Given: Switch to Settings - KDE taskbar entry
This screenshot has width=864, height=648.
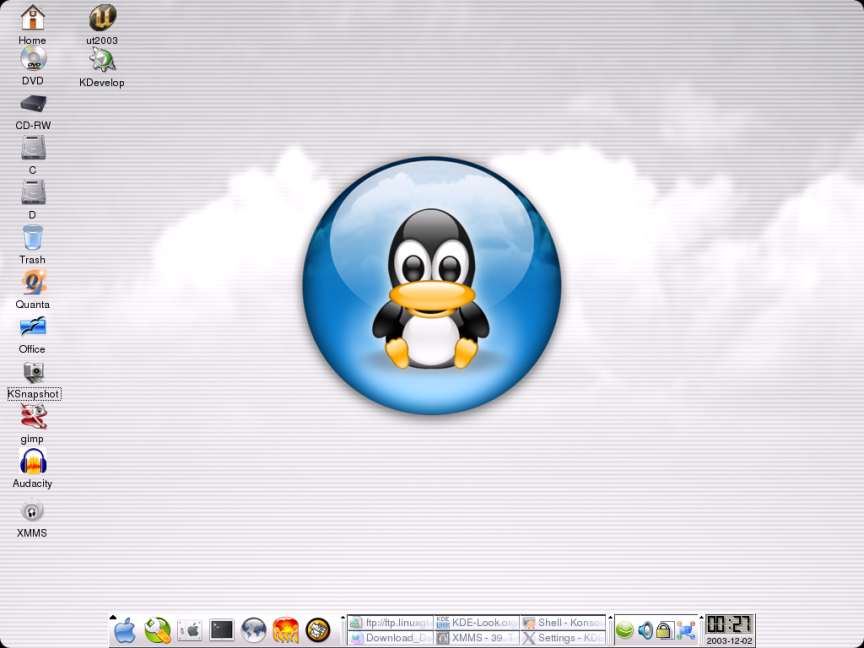Looking at the screenshot, I should (563, 638).
